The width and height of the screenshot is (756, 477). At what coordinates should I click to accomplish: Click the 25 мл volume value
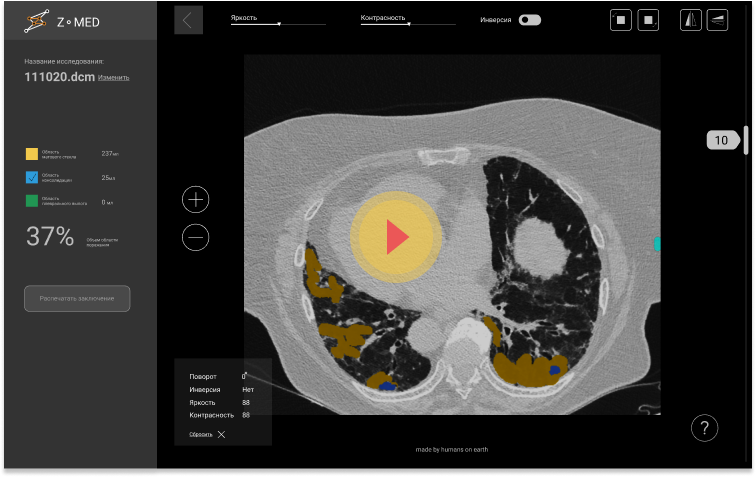click(108, 177)
